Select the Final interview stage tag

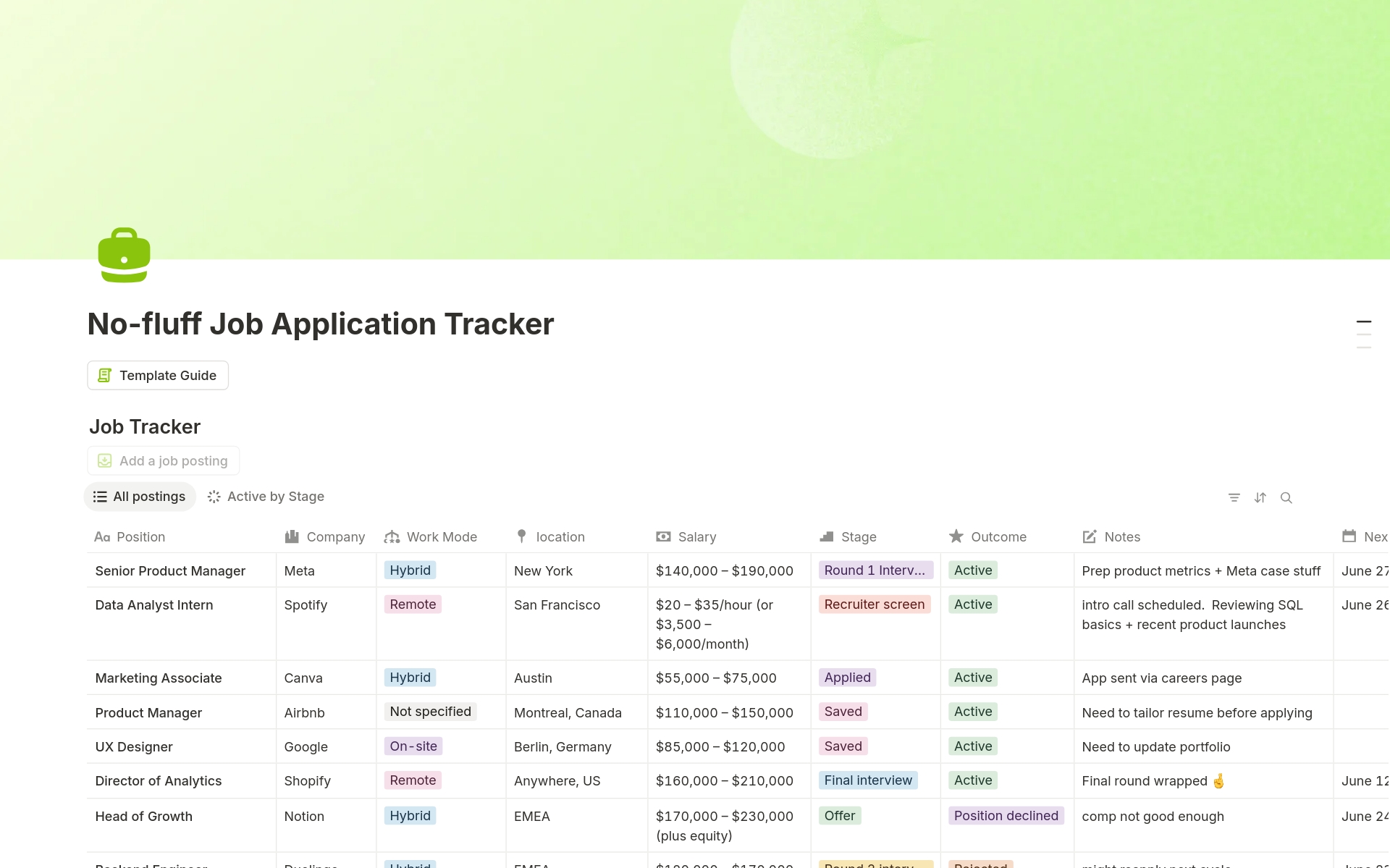(868, 780)
